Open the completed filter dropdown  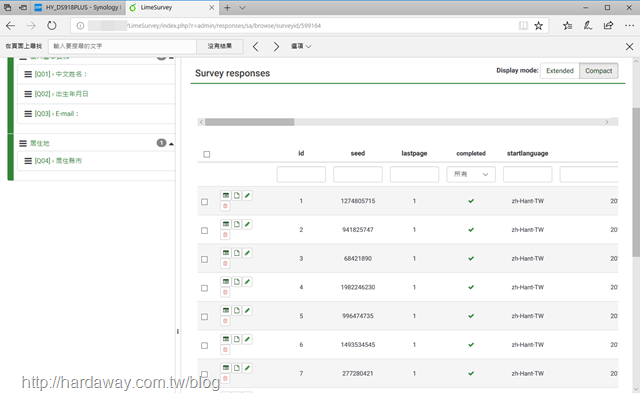coord(471,174)
